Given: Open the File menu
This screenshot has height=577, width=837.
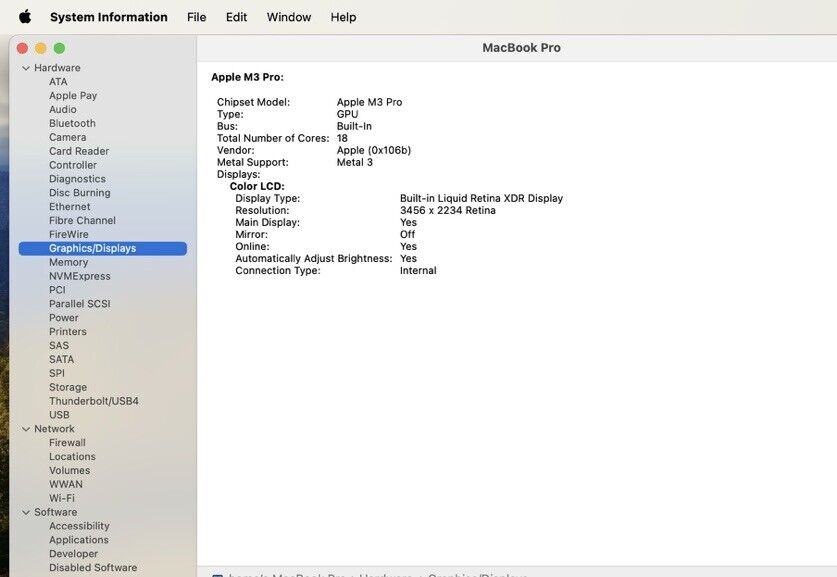Looking at the screenshot, I should coord(196,17).
